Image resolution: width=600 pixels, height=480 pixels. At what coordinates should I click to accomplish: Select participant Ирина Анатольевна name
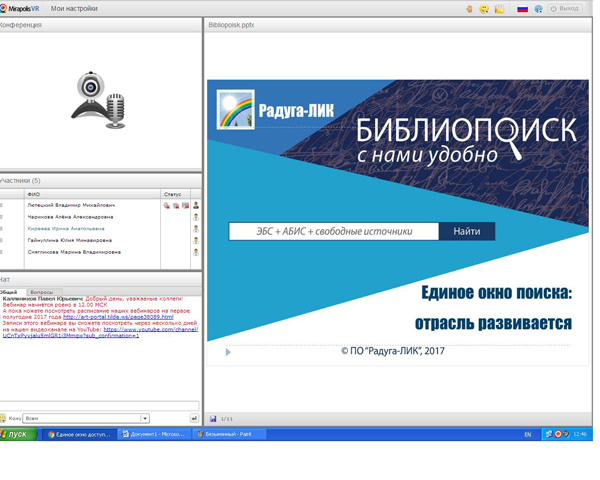click(66, 229)
